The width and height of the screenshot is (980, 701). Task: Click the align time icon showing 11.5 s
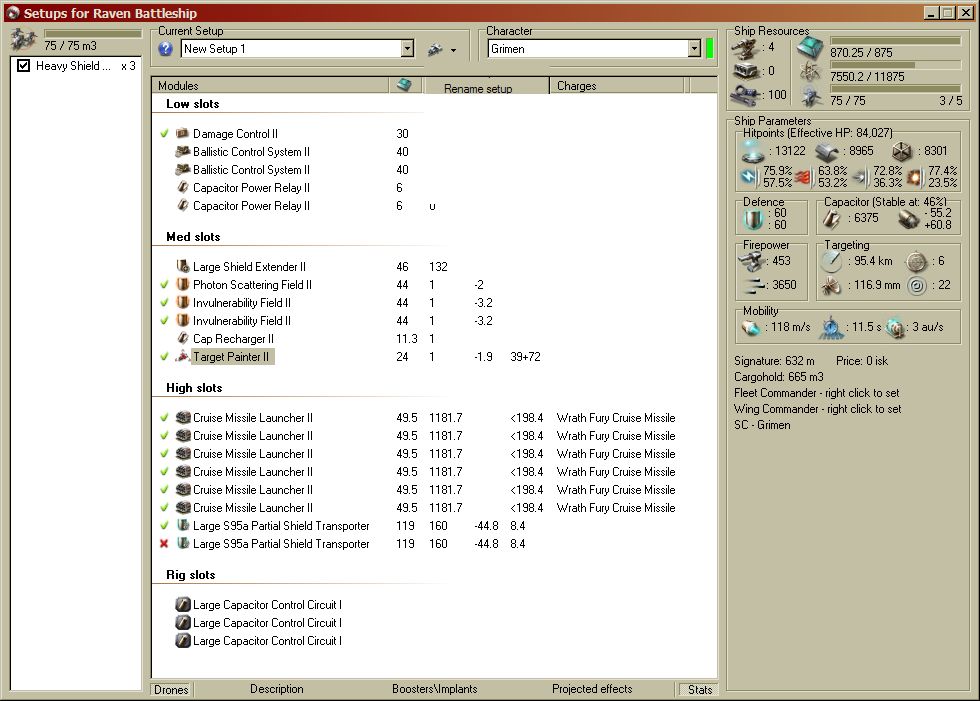point(831,327)
